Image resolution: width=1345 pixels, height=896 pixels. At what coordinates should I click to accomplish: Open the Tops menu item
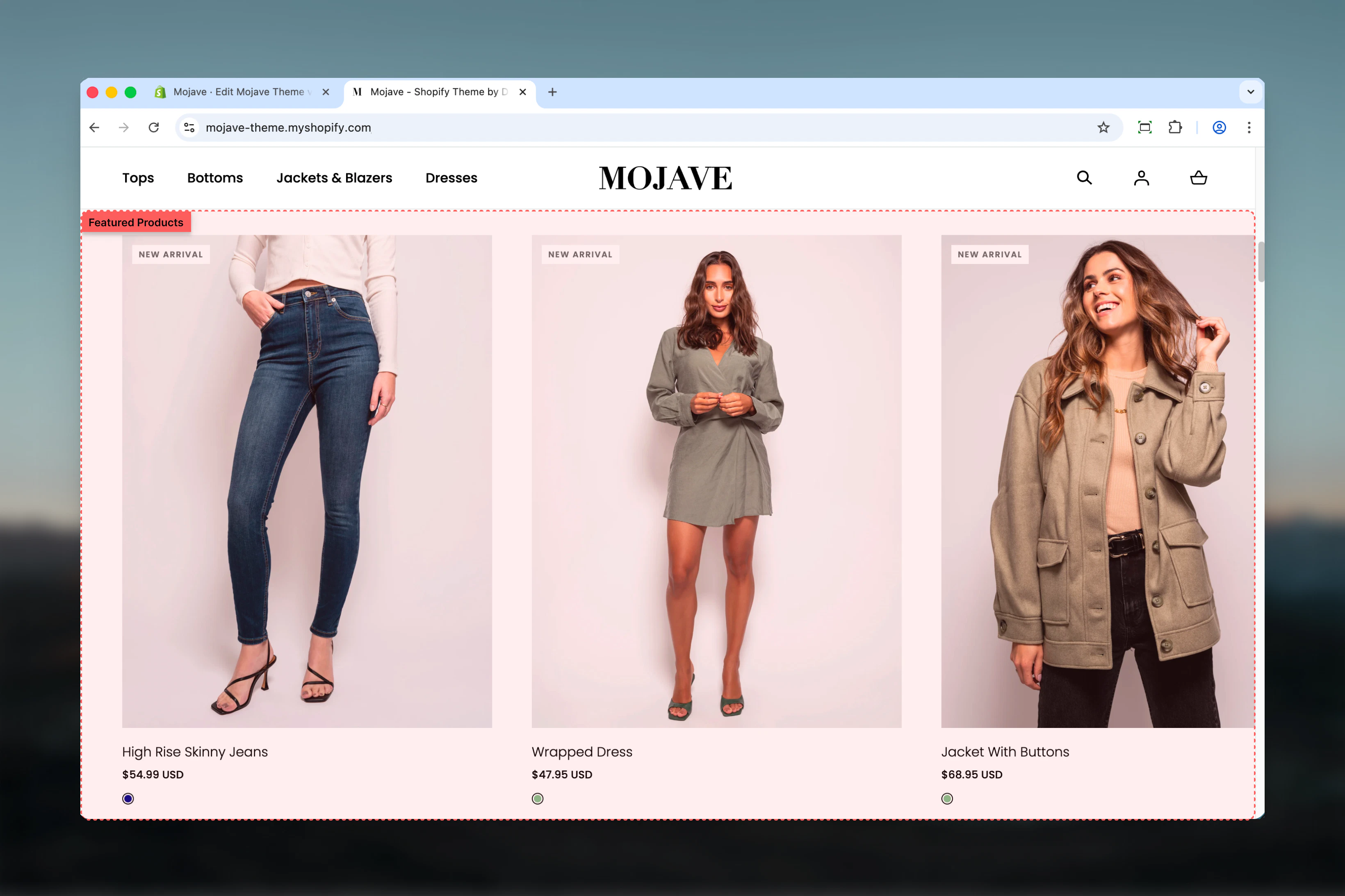(x=138, y=178)
